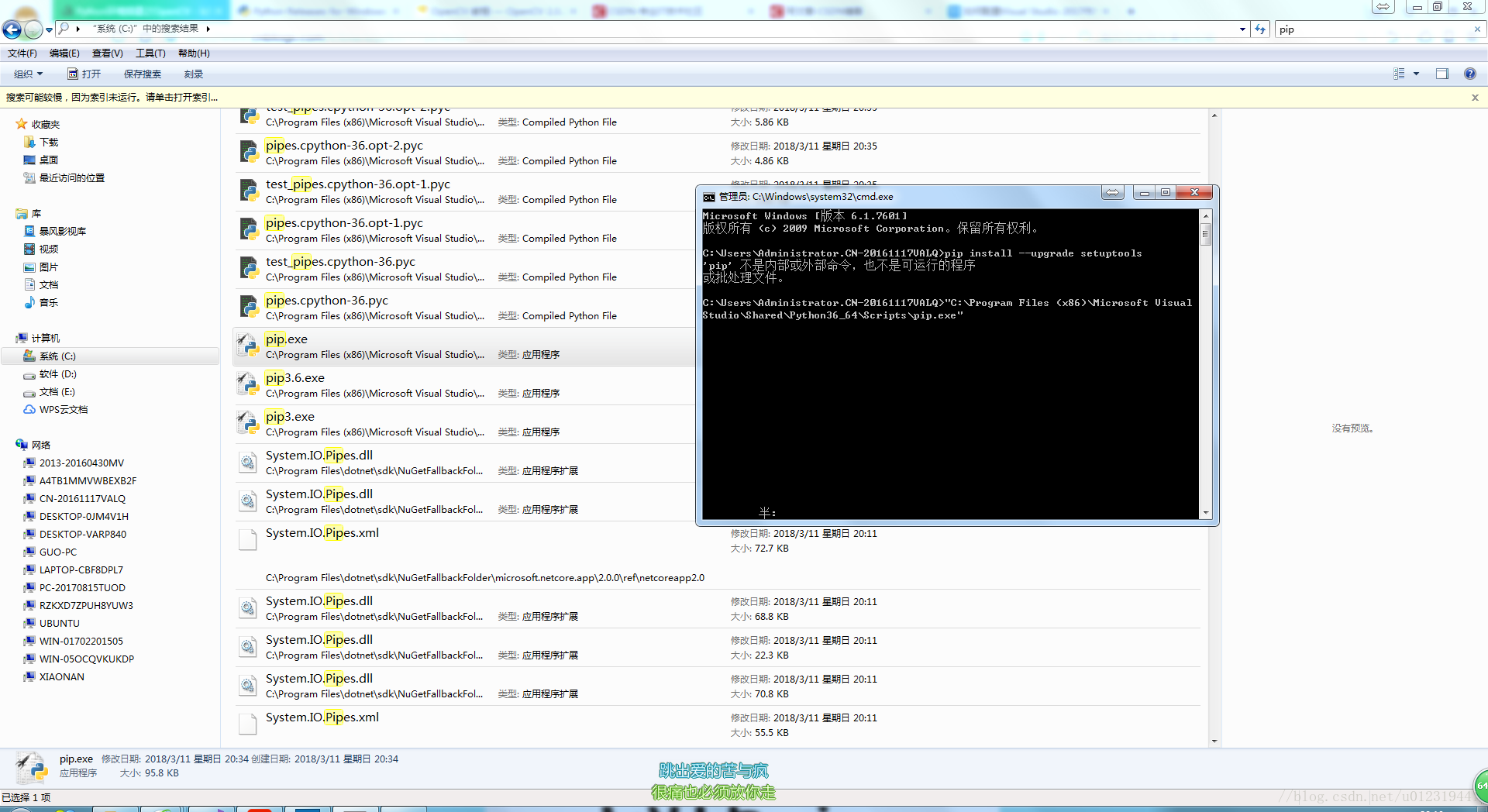Select the 文档 (E:) drive

(x=57, y=392)
